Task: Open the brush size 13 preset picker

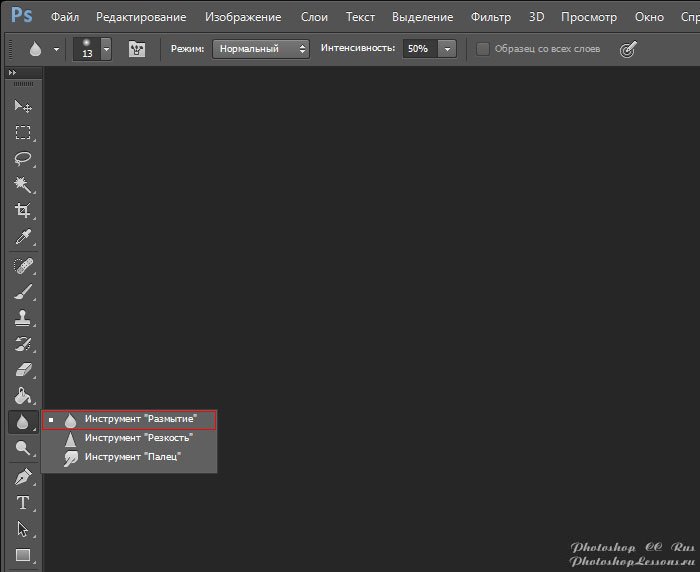Action: 106,49
